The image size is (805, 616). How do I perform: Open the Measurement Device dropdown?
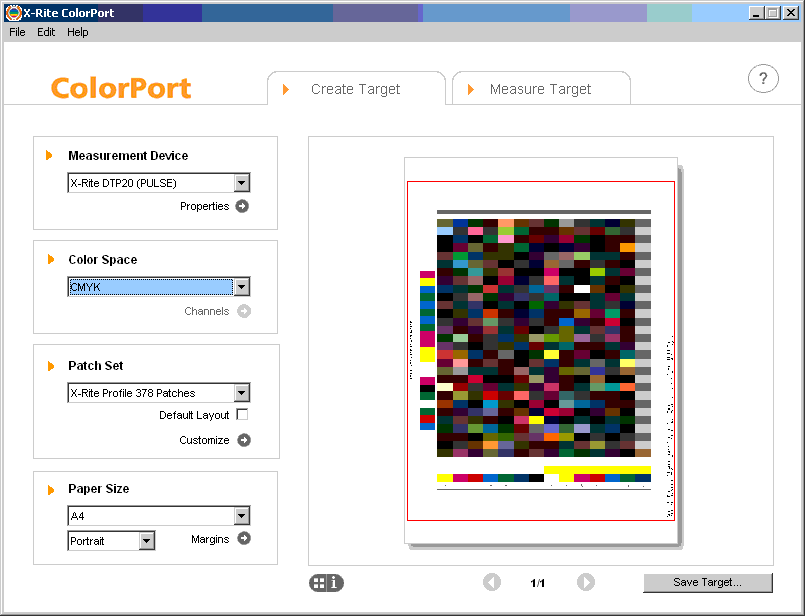tap(242, 183)
